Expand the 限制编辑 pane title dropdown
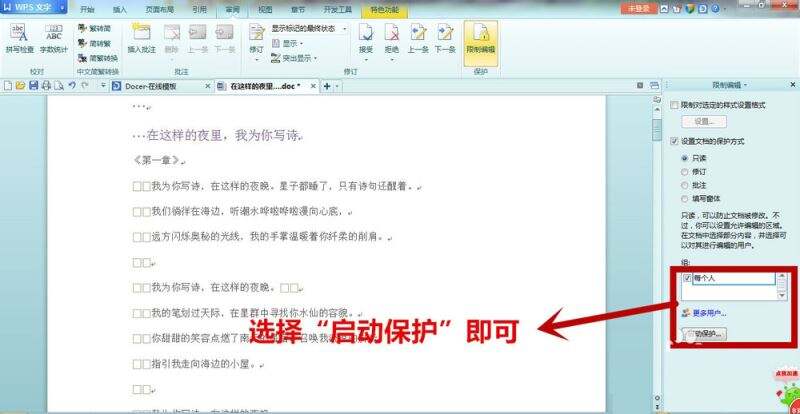This screenshot has width=800, height=414. (746, 85)
